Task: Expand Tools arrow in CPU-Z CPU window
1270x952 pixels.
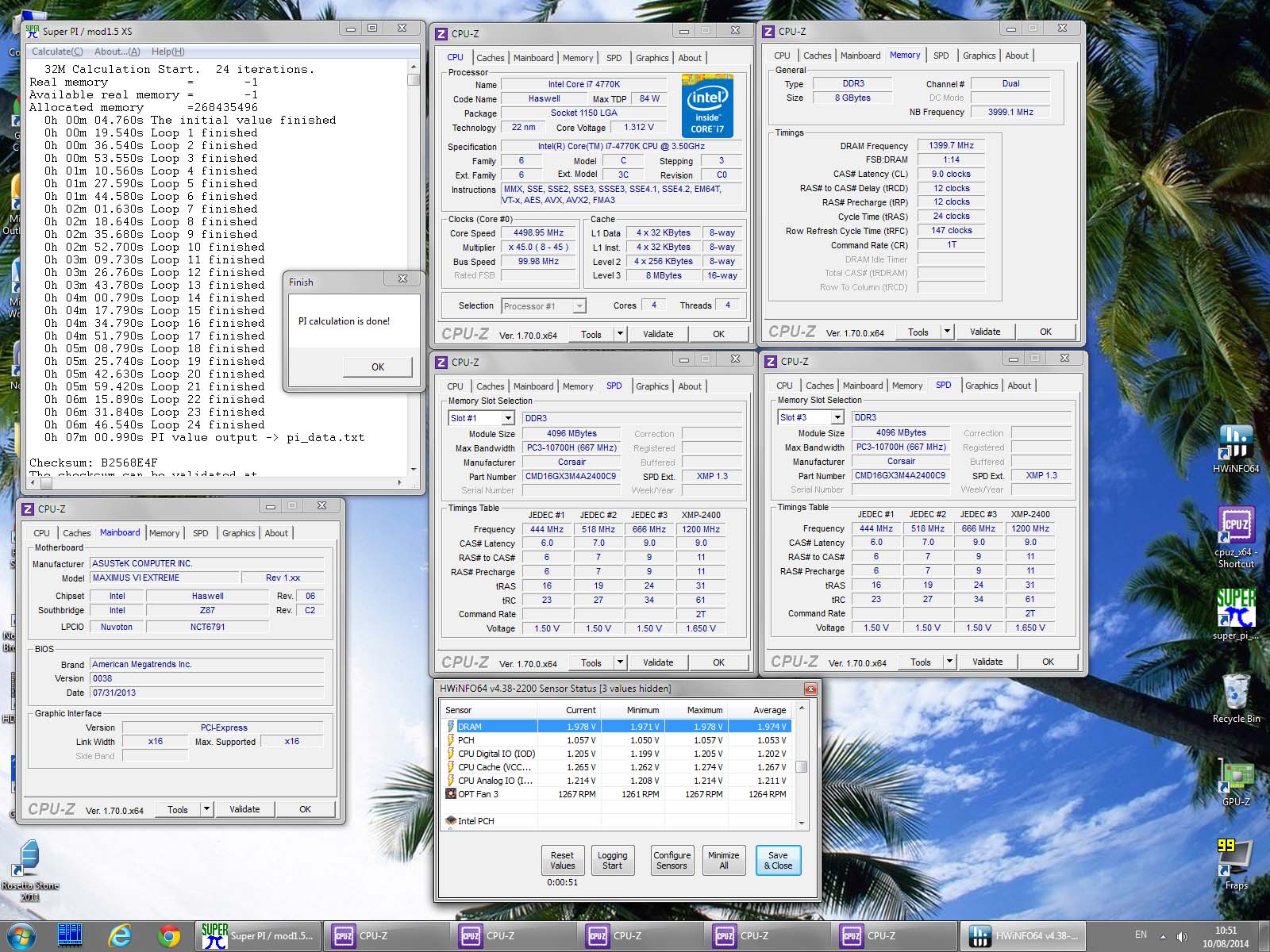Action: (620, 334)
